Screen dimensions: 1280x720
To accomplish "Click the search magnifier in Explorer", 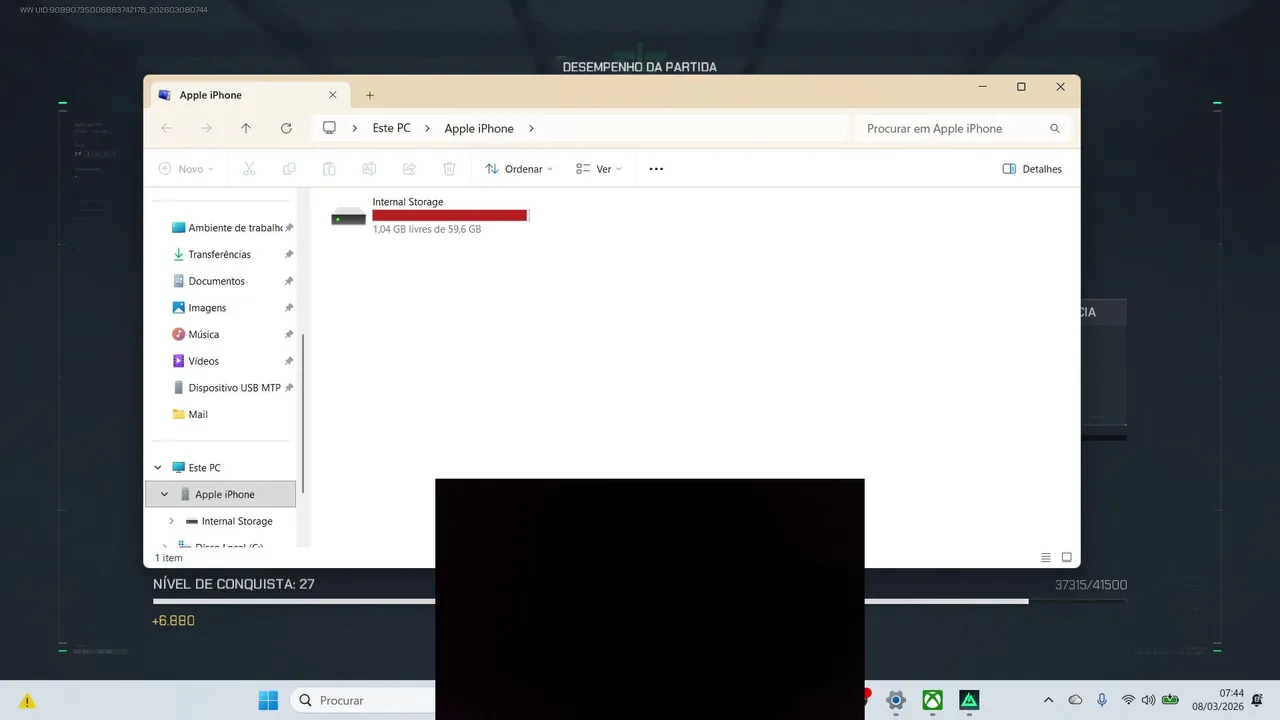I will click(x=1054, y=128).
